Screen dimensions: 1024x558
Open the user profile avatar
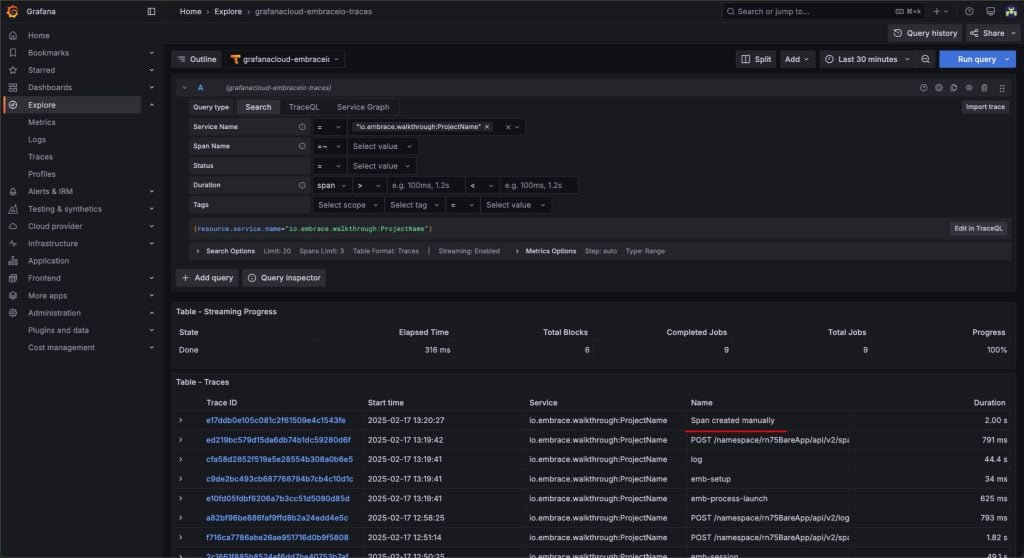[1011, 12]
